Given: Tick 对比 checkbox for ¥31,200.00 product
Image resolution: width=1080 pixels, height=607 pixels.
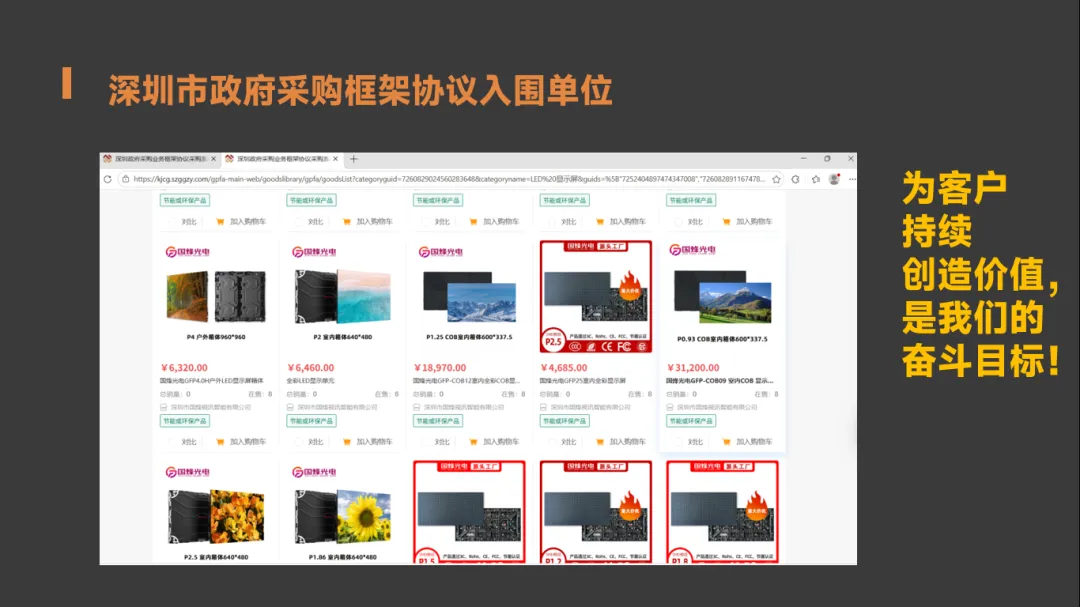Looking at the screenshot, I should click(678, 442).
